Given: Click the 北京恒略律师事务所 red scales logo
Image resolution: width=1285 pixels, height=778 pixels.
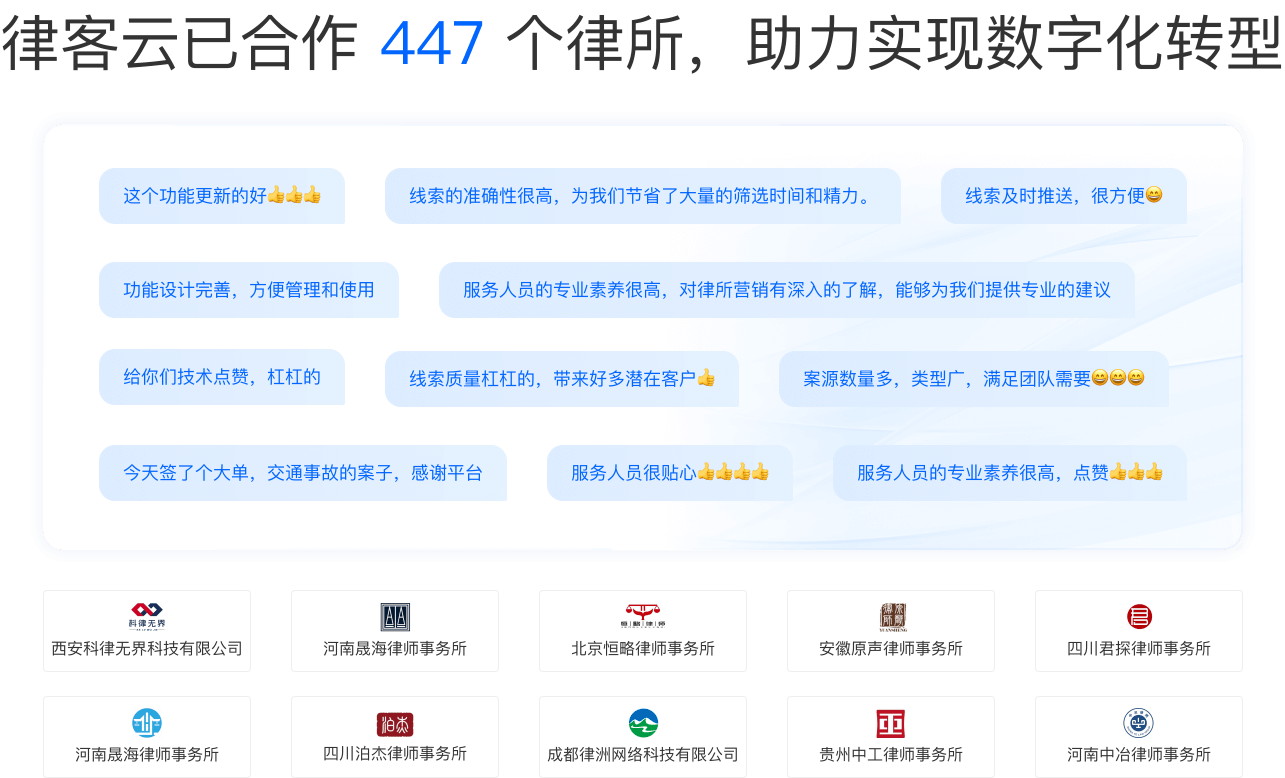Looking at the screenshot, I should tap(643, 616).
